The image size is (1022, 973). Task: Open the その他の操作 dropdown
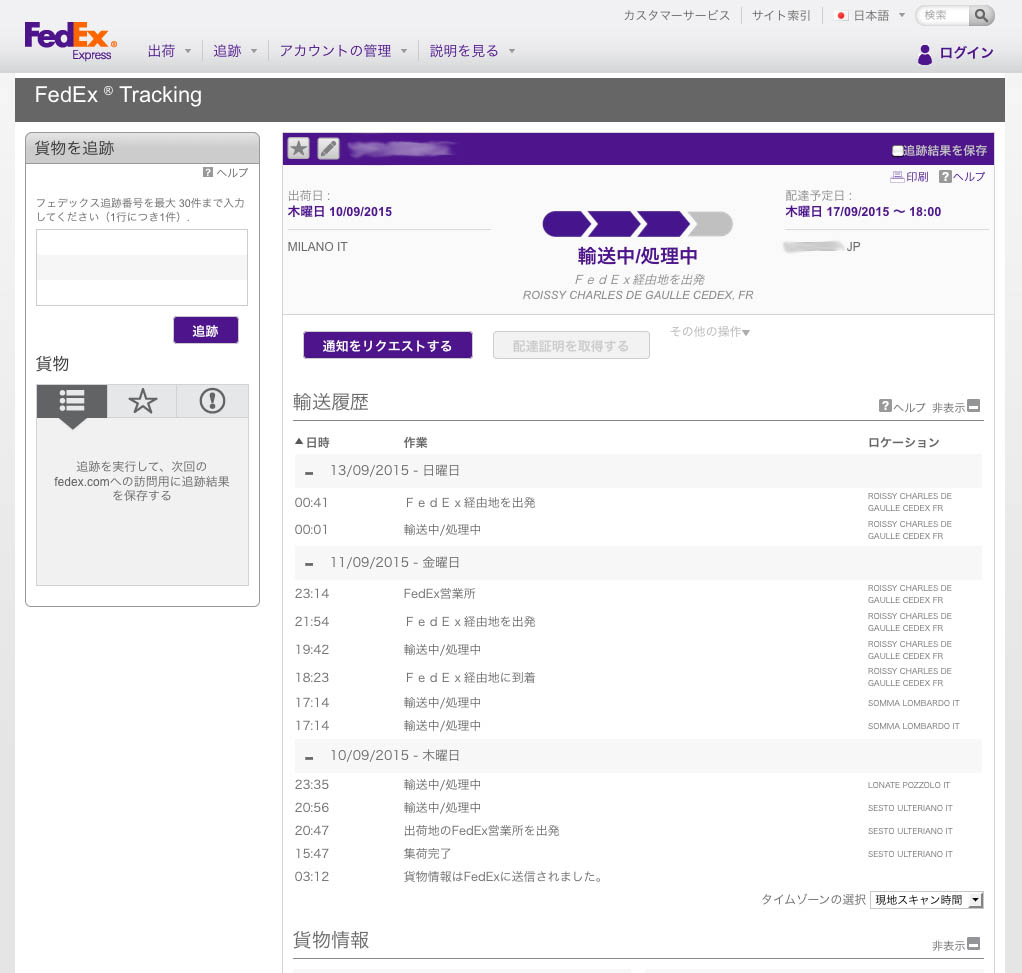point(710,332)
